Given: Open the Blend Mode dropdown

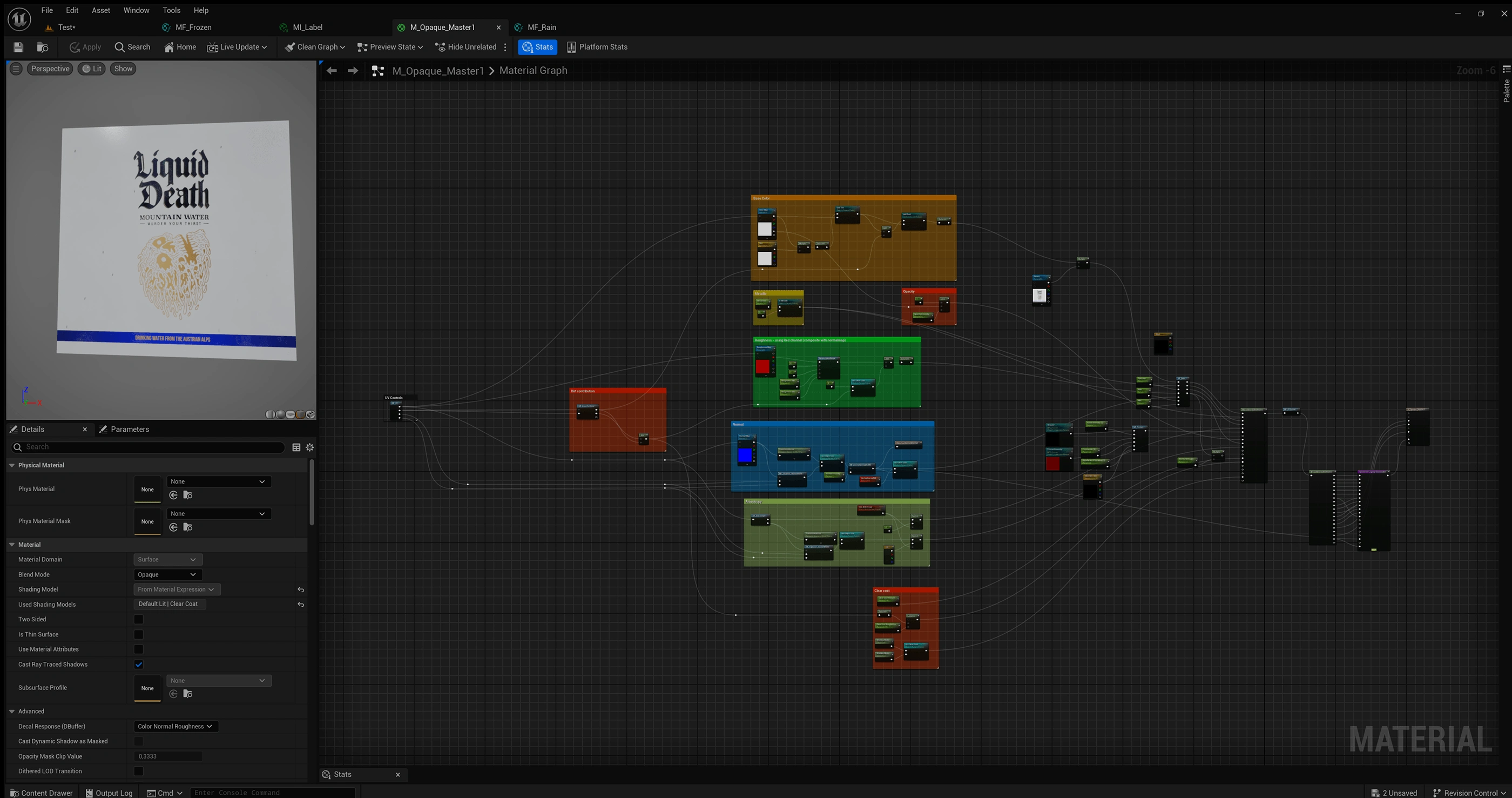Looking at the screenshot, I should pos(167,575).
